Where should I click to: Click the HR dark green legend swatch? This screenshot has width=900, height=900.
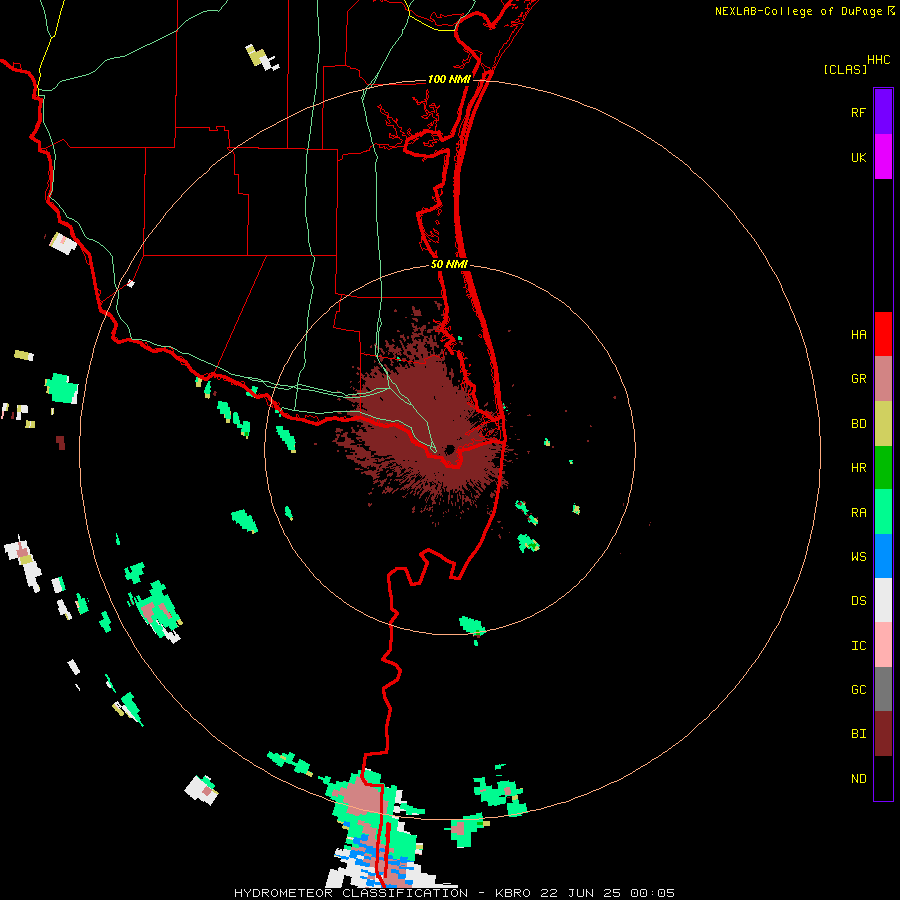883,468
